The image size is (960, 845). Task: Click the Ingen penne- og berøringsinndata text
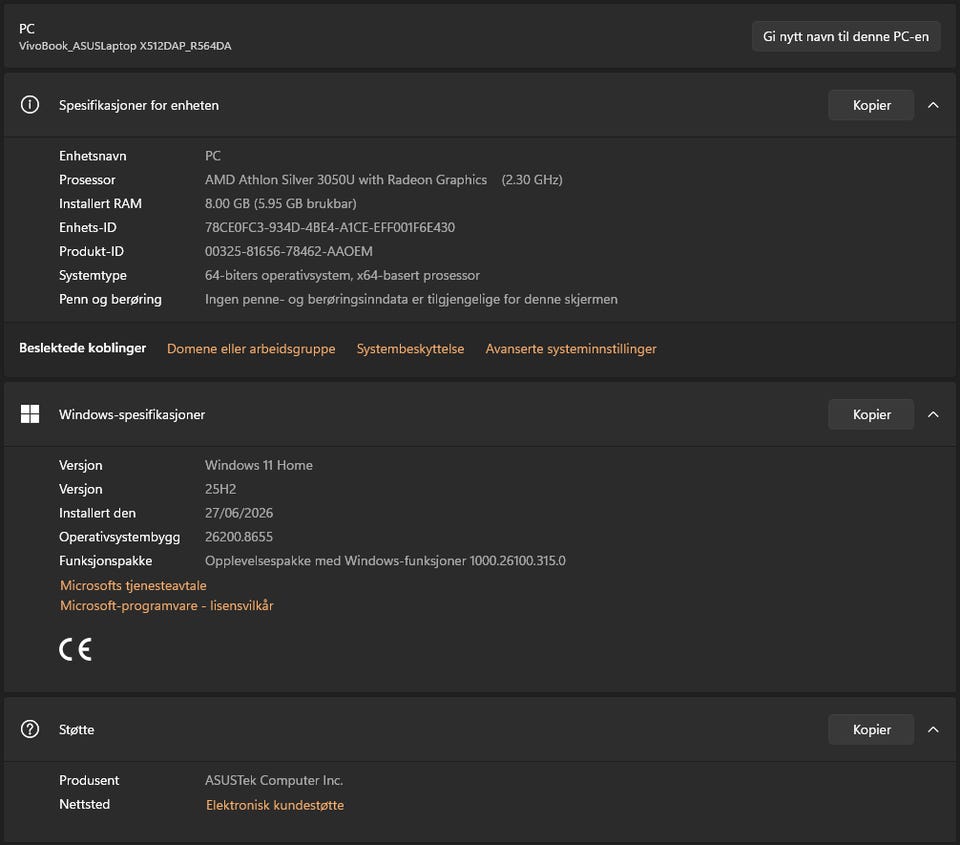[x=411, y=299]
